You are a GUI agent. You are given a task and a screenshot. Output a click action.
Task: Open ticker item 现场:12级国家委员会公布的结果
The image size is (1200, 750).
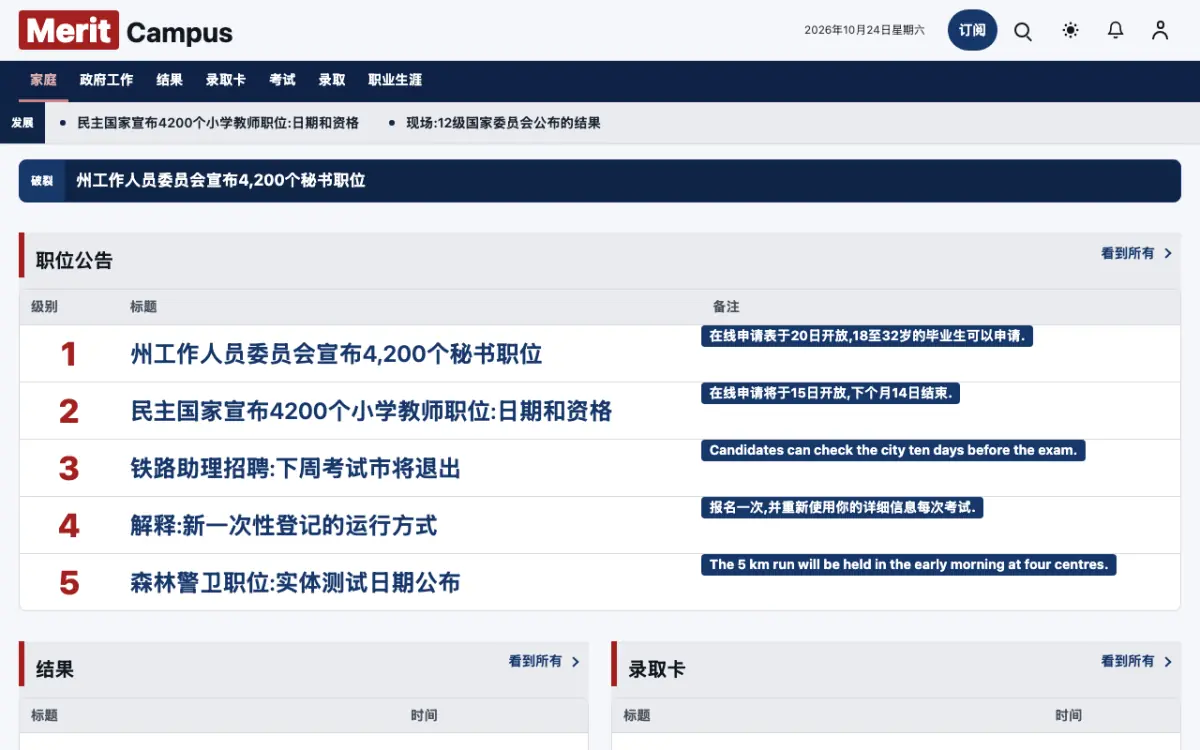tap(503, 123)
